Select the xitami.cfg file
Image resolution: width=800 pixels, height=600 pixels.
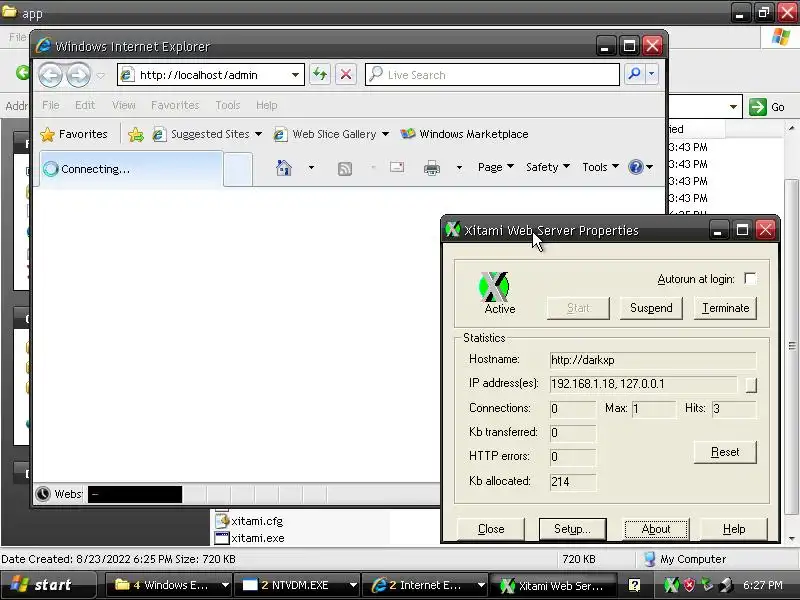point(249,521)
